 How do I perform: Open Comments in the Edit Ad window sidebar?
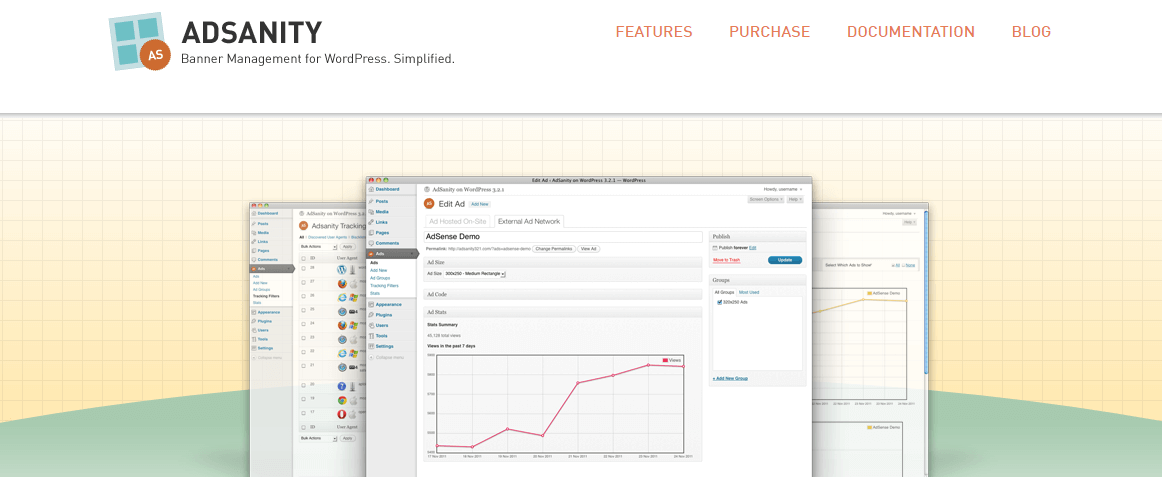(x=387, y=243)
